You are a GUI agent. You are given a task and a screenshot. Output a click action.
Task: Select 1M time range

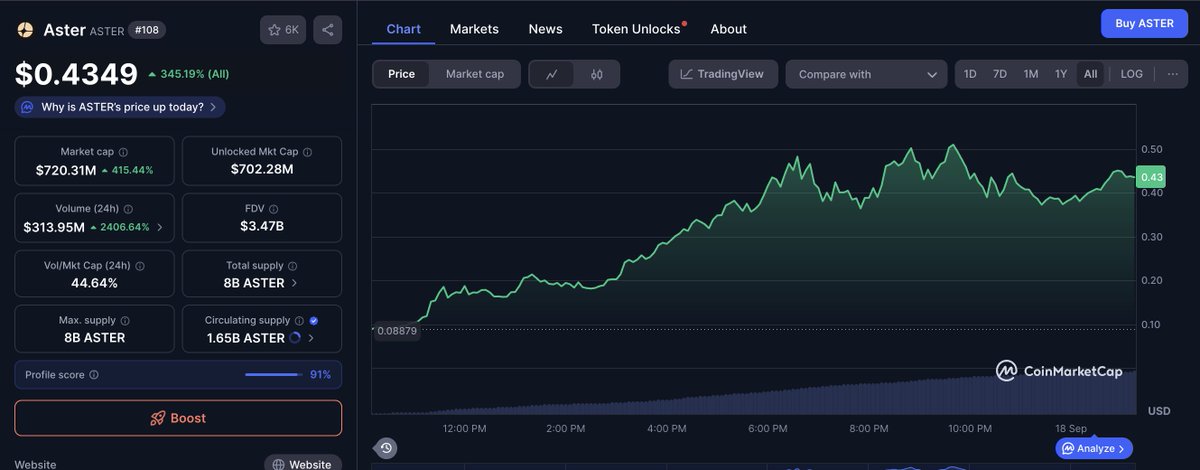(1031, 74)
